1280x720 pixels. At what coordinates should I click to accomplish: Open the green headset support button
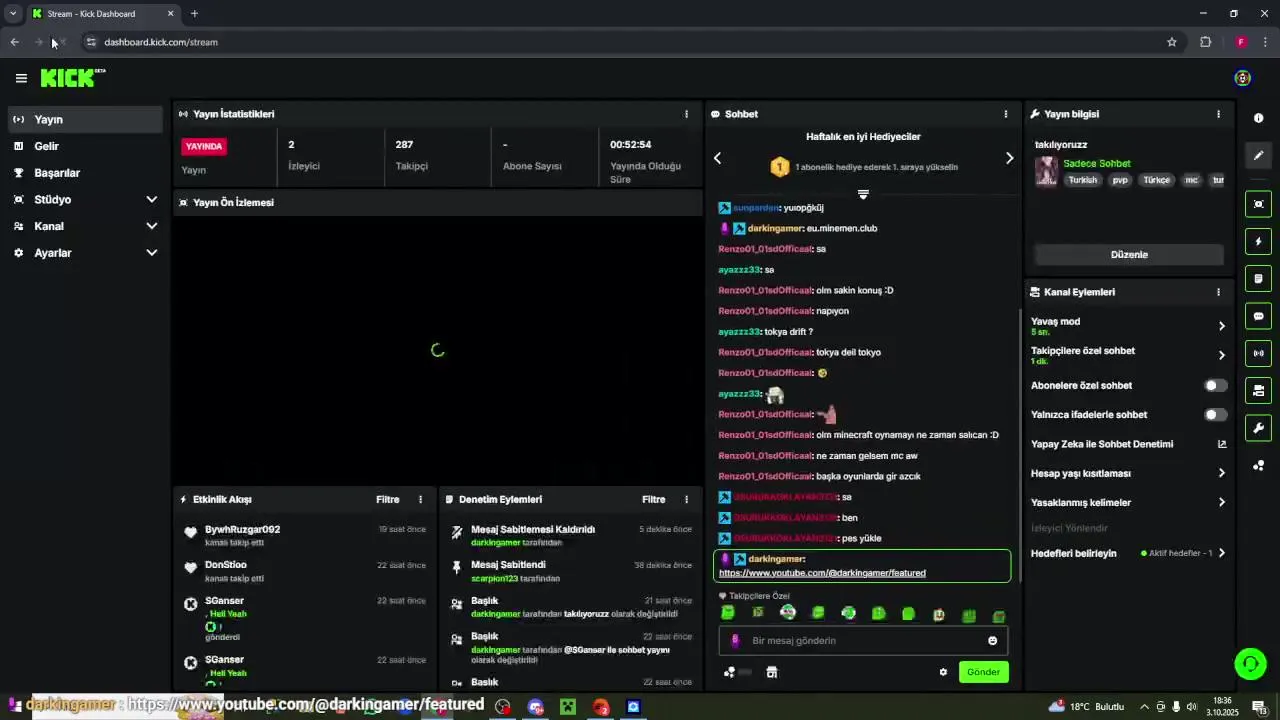pyautogui.click(x=1250, y=664)
